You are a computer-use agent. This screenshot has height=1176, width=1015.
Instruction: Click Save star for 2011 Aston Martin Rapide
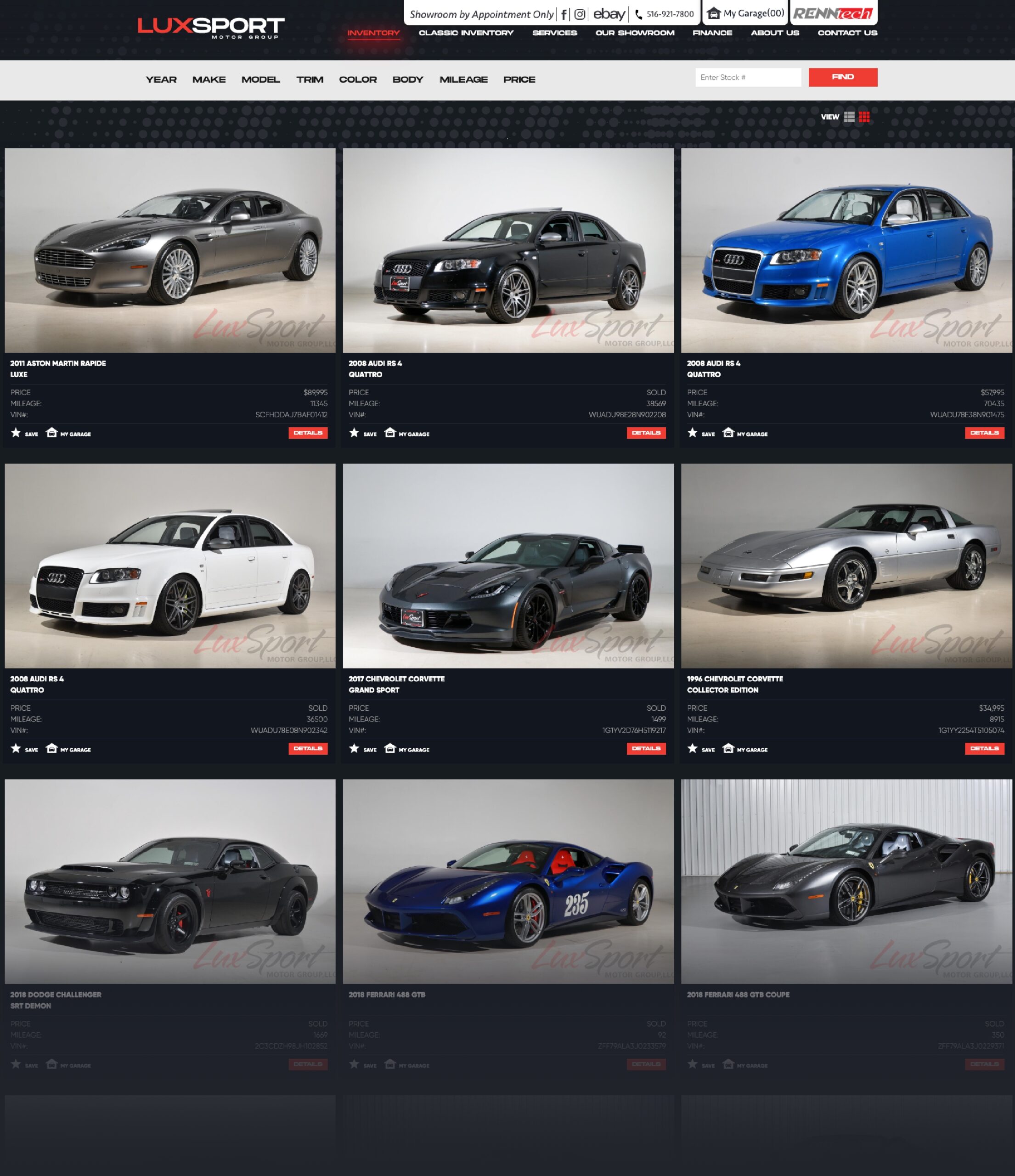click(x=16, y=433)
